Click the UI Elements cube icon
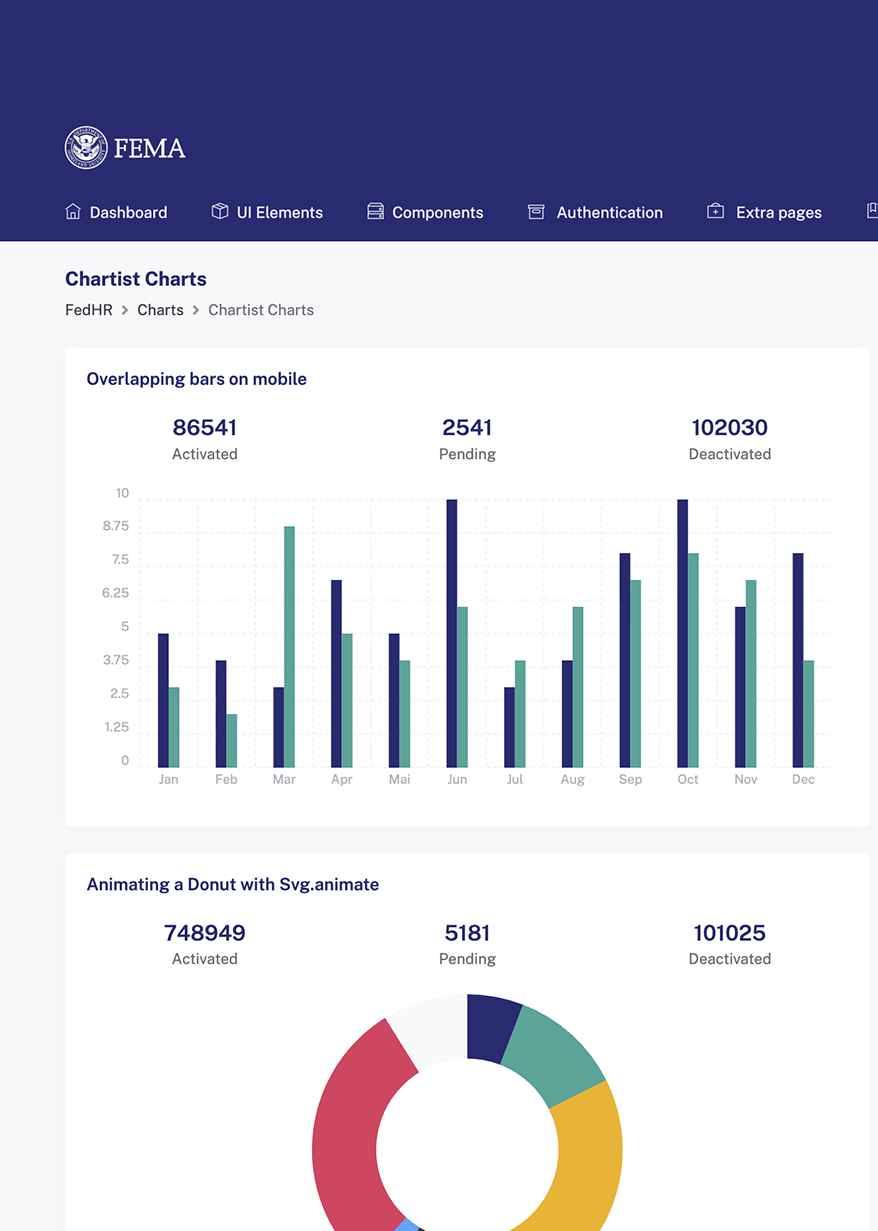Image resolution: width=878 pixels, height=1231 pixels. pos(220,211)
